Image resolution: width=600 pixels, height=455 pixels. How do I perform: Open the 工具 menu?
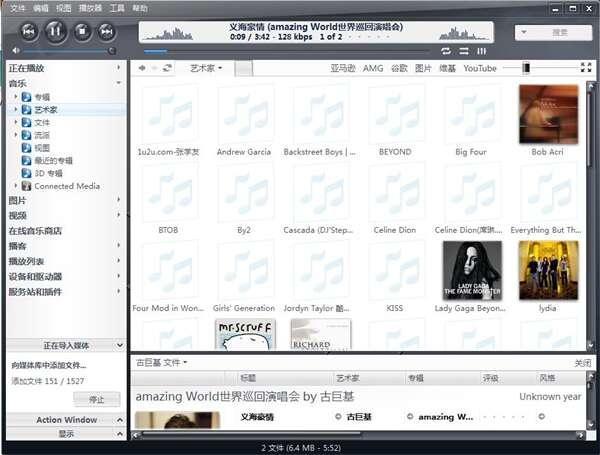[x=118, y=7]
